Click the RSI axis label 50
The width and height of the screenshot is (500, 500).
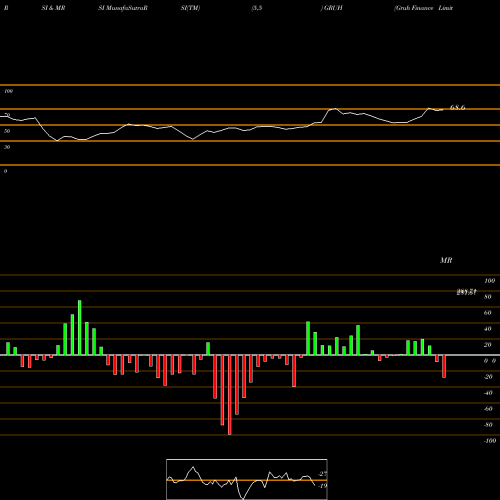point(7,131)
